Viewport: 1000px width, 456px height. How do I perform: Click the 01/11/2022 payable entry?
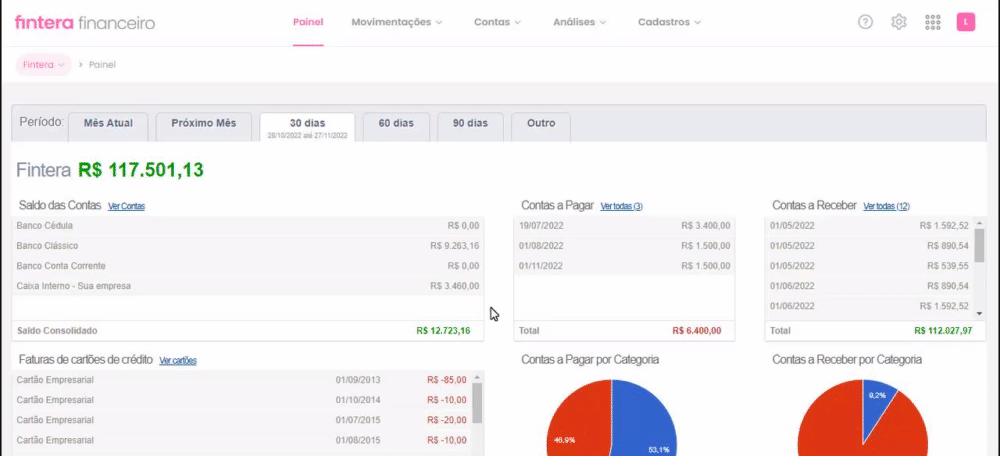624,266
